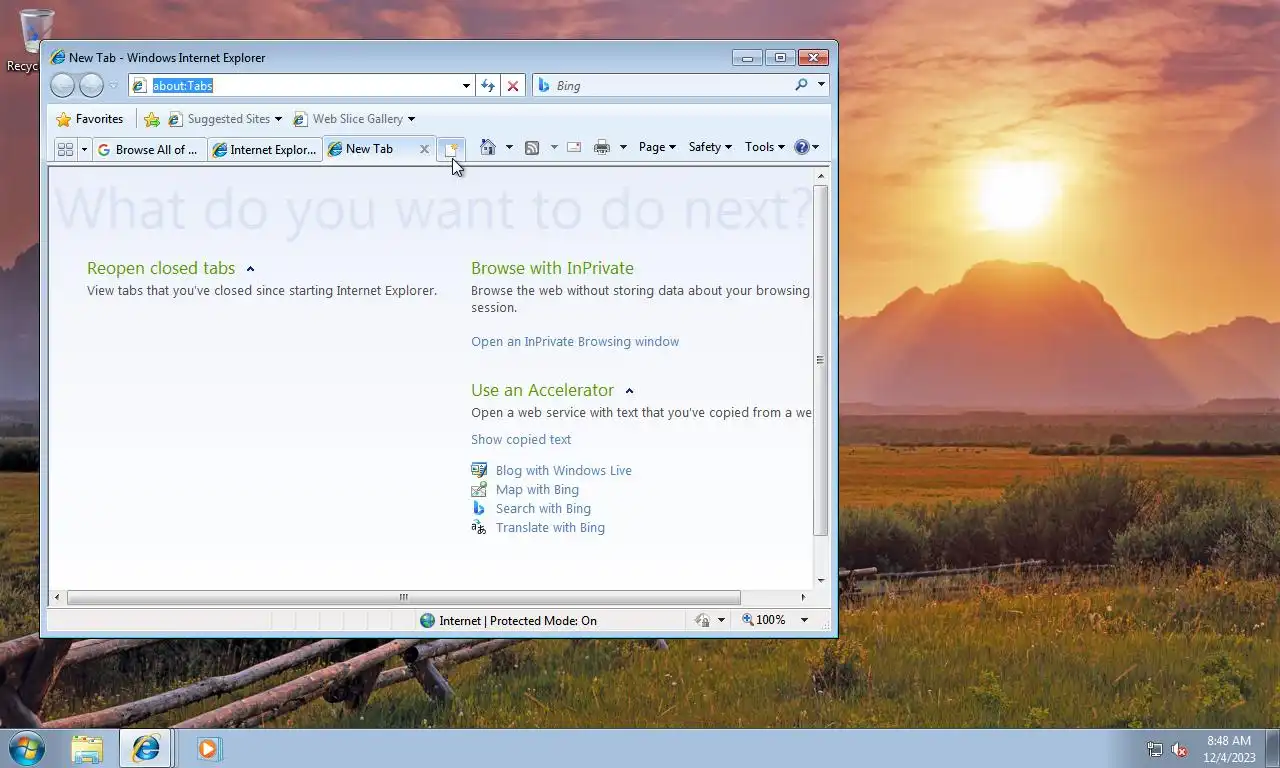Viewport: 1280px width, 768px height.
Task: Open the Page menu
Action: point(657,147)
